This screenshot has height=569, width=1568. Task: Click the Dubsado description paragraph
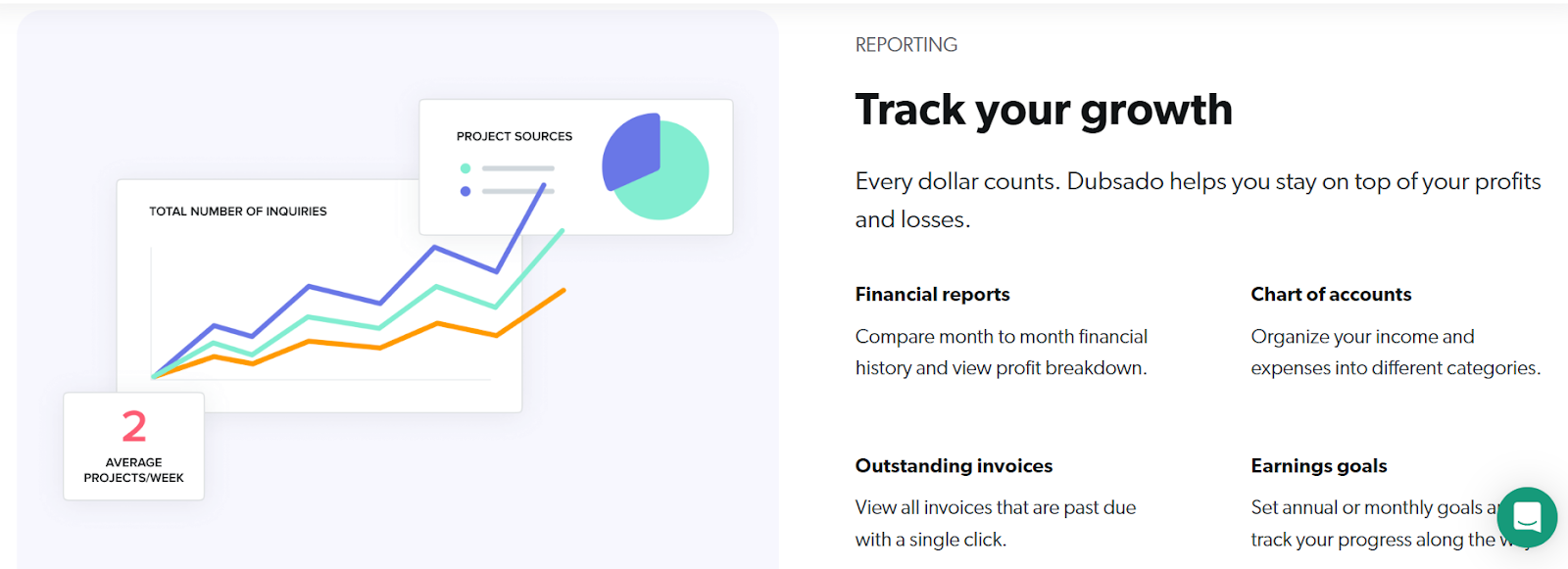(x=1198, y=200)
